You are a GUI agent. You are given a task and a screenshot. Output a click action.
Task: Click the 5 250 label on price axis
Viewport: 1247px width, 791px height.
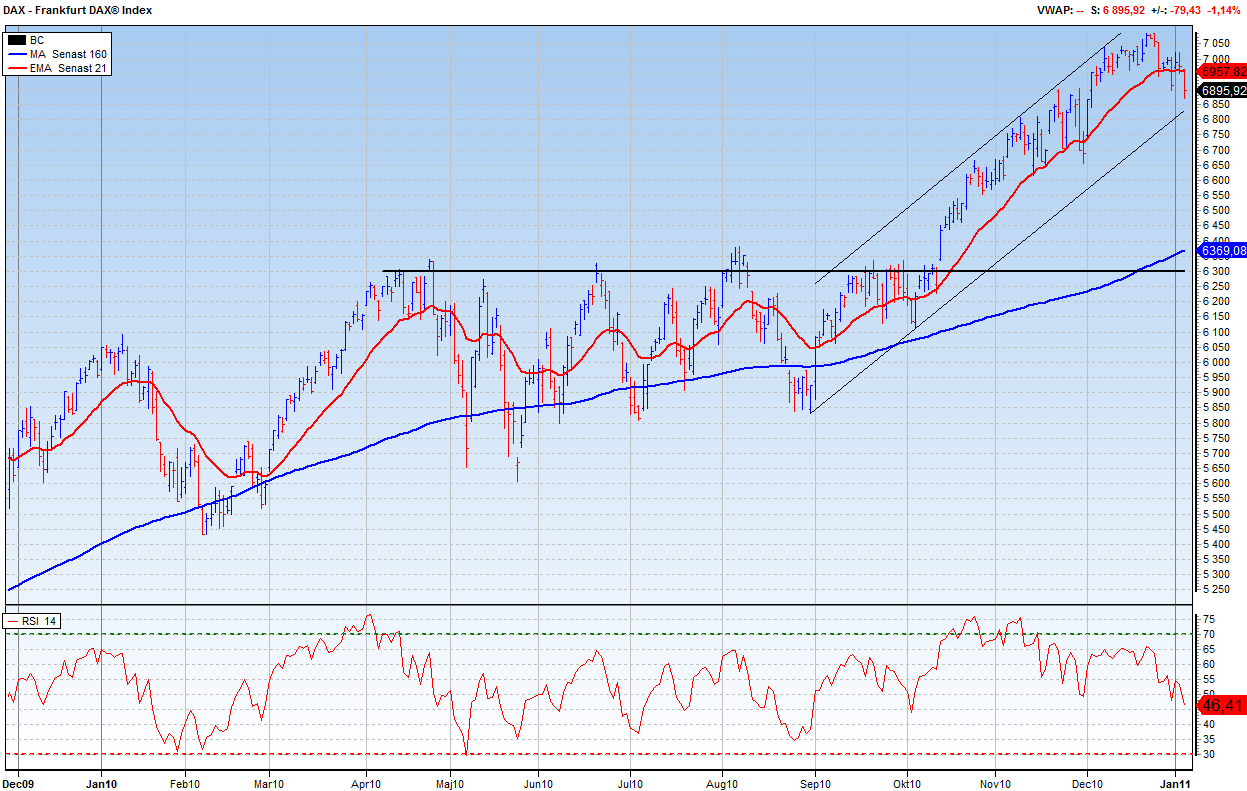point(1216,589)
